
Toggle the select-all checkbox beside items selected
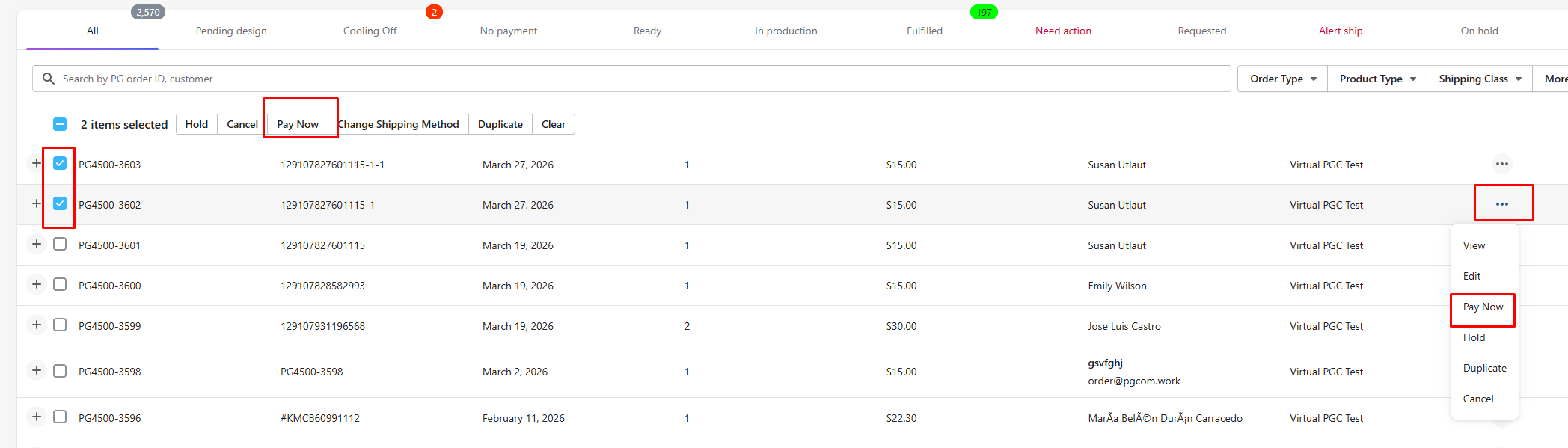60,124
